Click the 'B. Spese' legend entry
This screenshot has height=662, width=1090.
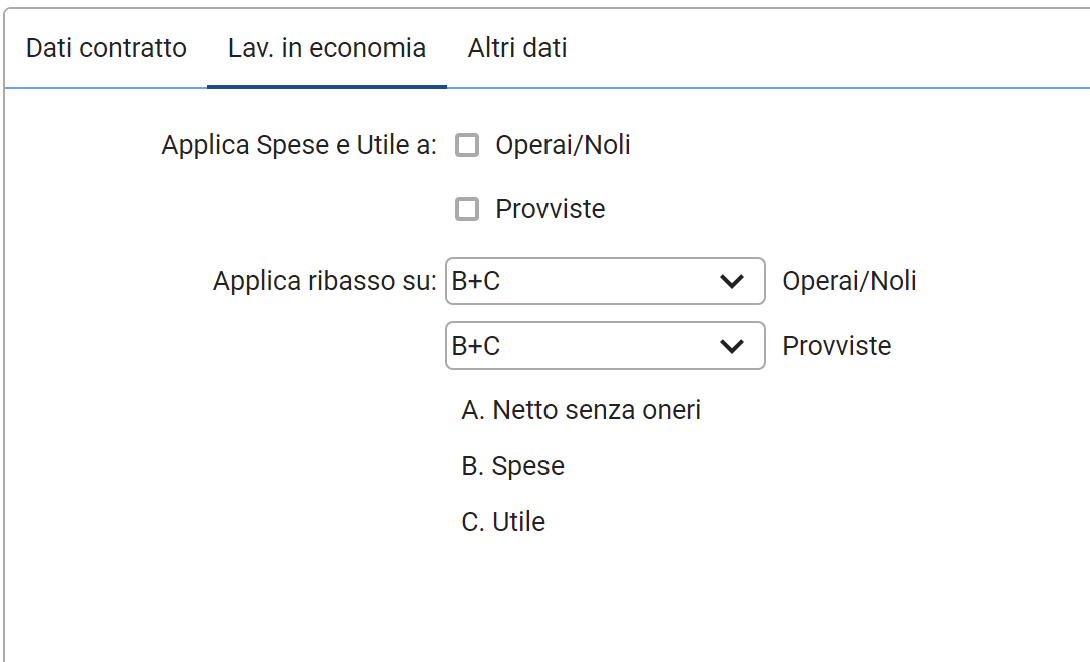pyautogui.click(x=513, y=466)
